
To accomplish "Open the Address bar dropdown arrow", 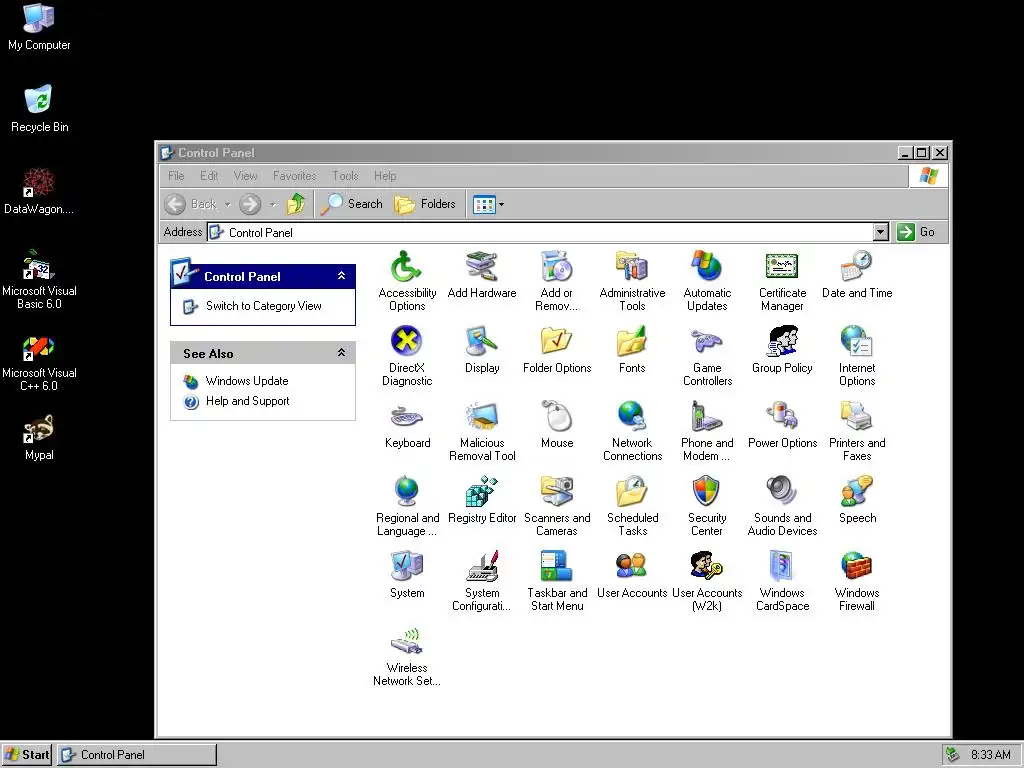I will pos(880,232).
